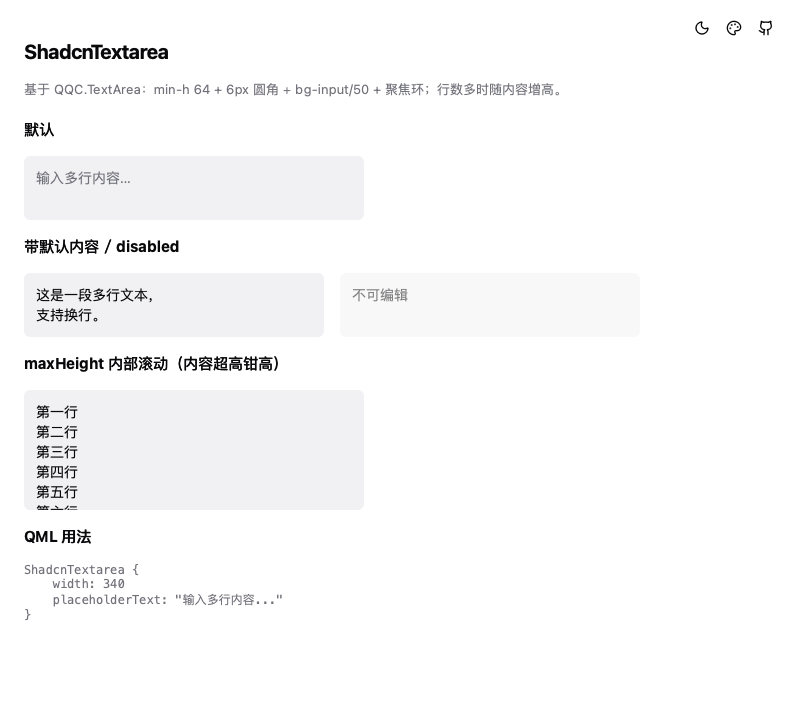This screenshot has height=704, width=790.
Task: Click the 默认 section heading
Action: [x=39, y=130]
